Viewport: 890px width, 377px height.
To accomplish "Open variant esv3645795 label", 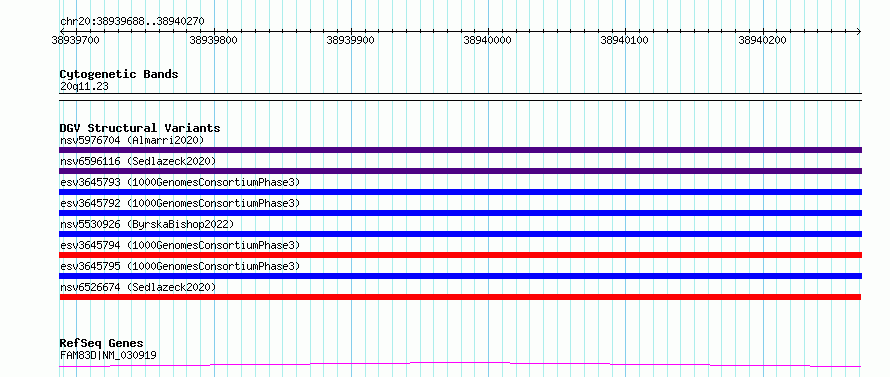I will [x=180, y=266].
